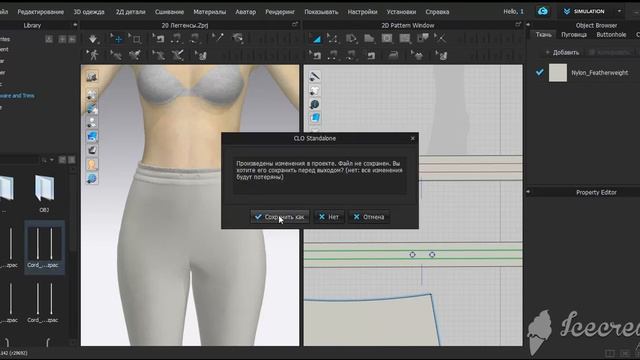Click the Нет button in the dialog

(329, 217)
